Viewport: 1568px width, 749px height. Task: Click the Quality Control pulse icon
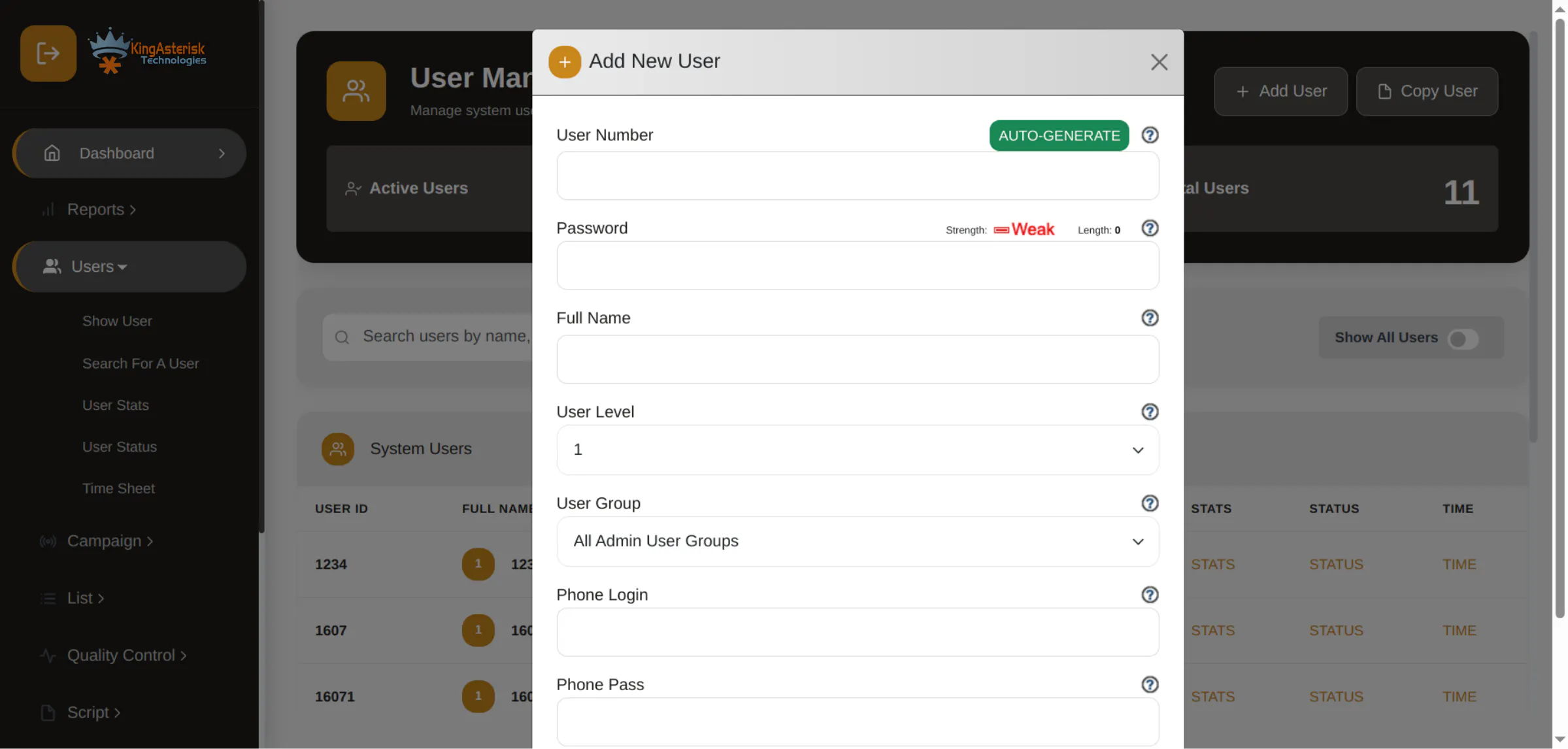coord(48,655)
